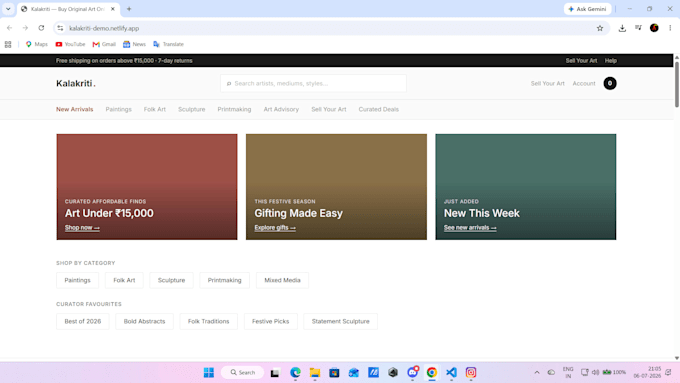Open site information icon in address bar
The height and width of the screenshot is (383, 680).
coord(60,28)
